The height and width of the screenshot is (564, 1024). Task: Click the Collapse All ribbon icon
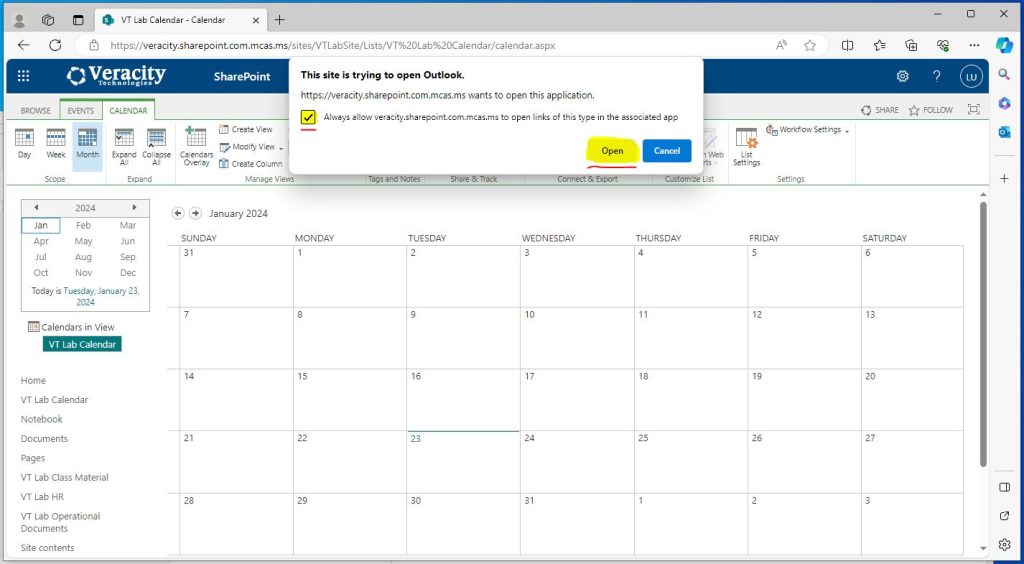click(156, 145)
